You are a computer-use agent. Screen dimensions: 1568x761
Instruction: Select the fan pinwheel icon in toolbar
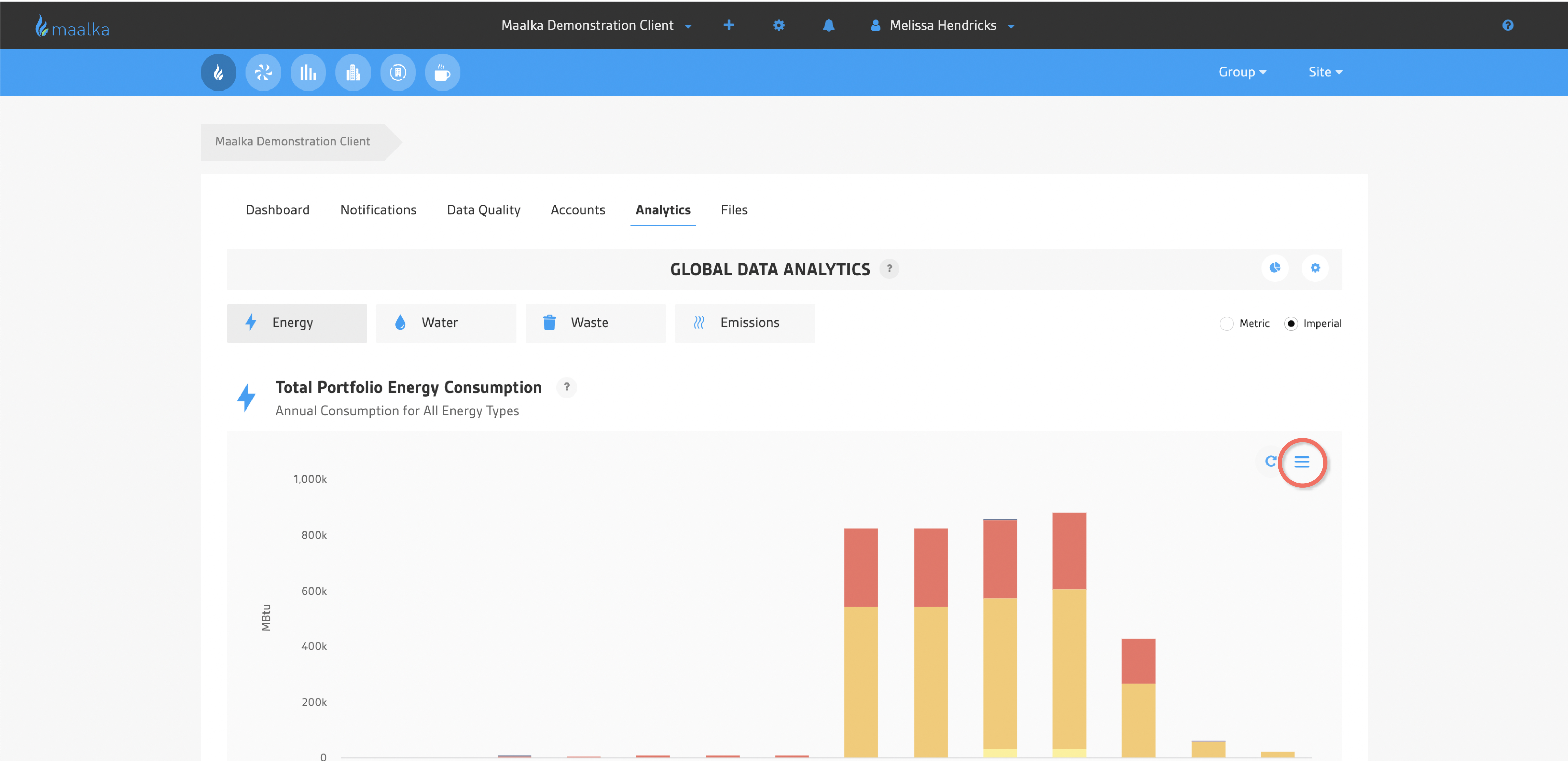[263, 72]
